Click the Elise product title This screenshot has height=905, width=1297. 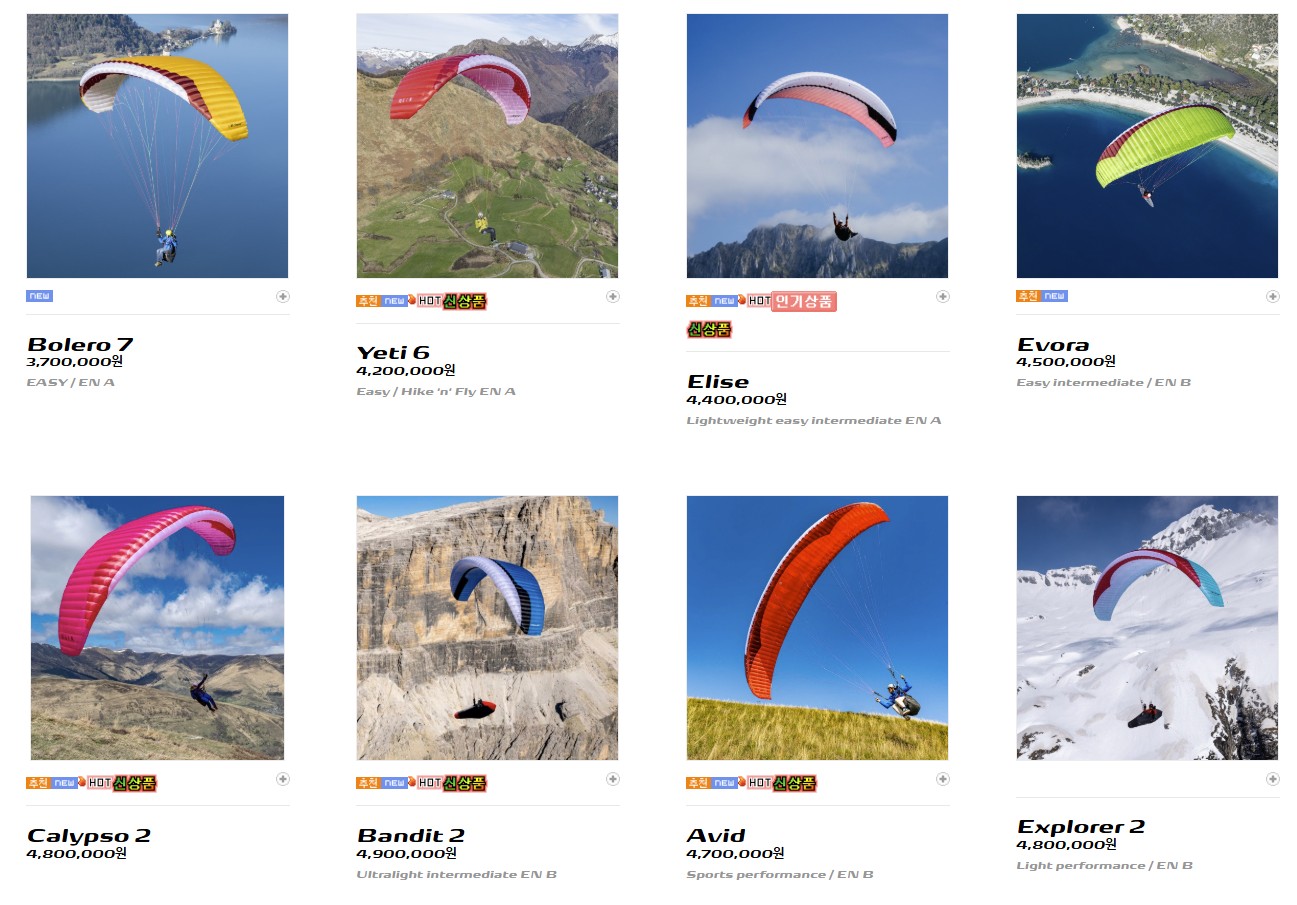718,382
